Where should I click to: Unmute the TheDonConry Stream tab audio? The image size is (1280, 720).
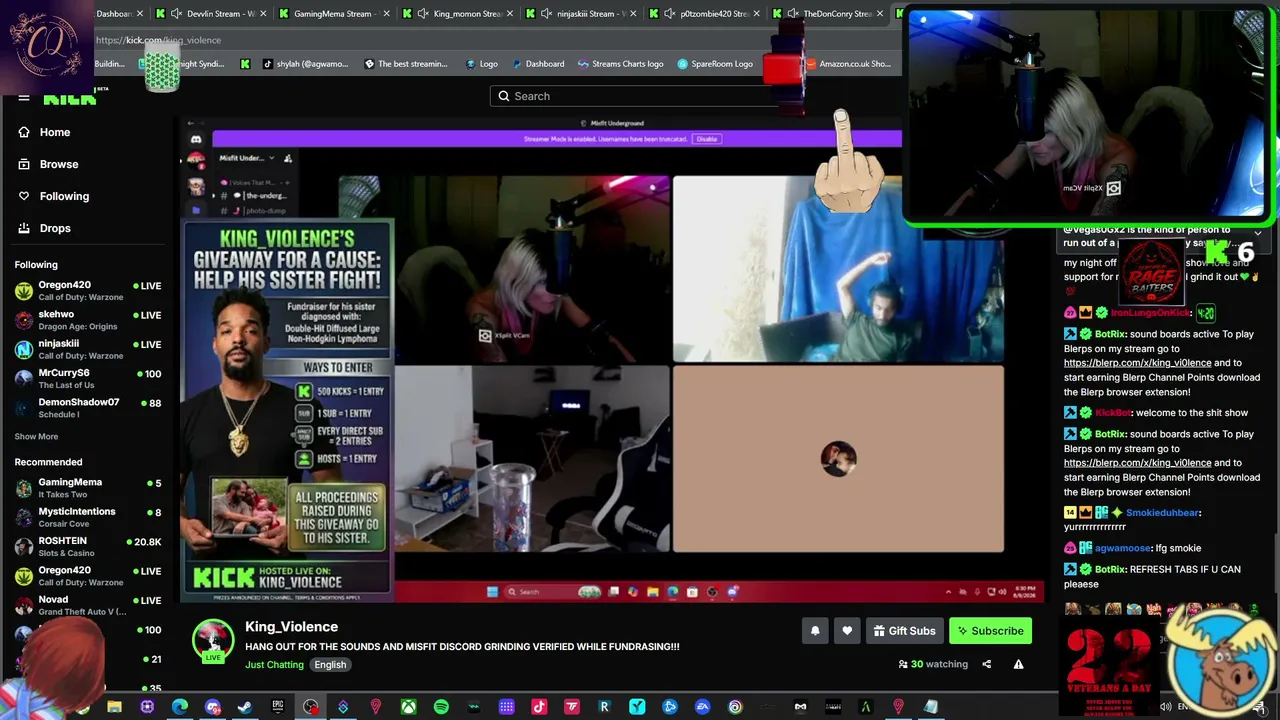(x=793, y=13)
